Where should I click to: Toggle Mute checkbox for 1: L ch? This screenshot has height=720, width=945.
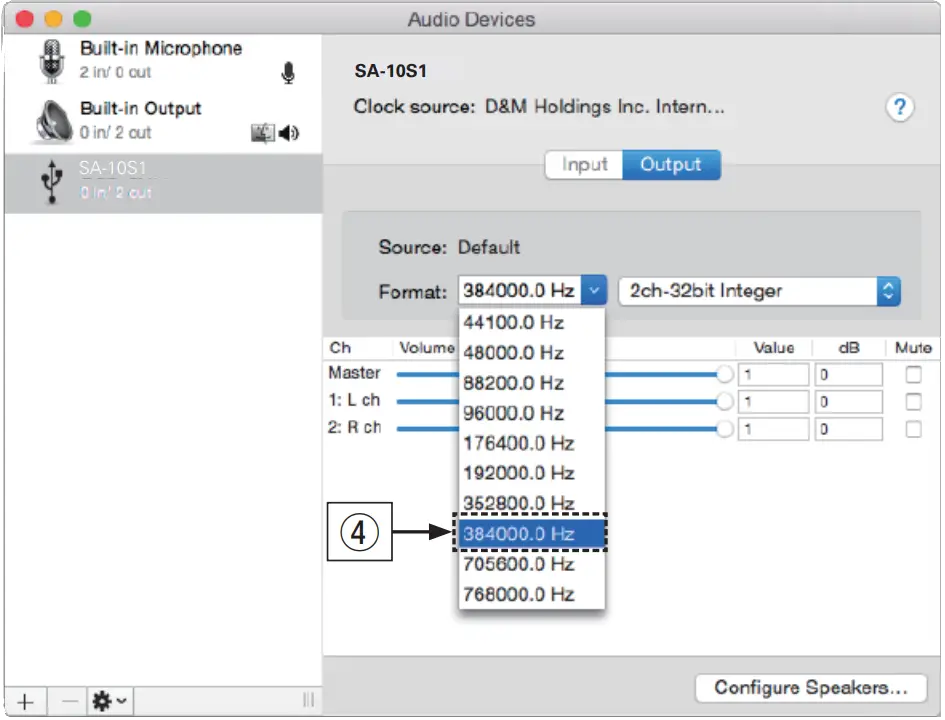[912, 401]
